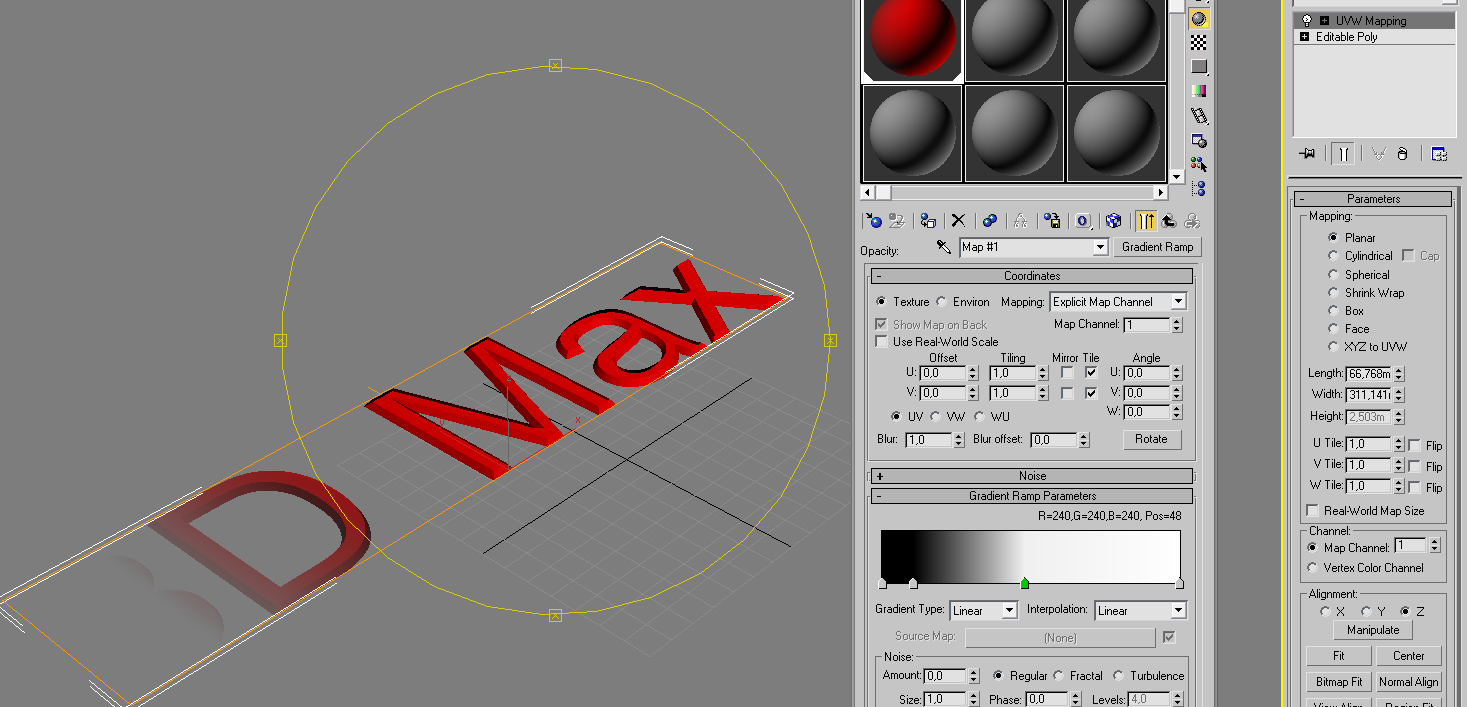Enable Real-World Map Size checkbox

point(1313,510)
